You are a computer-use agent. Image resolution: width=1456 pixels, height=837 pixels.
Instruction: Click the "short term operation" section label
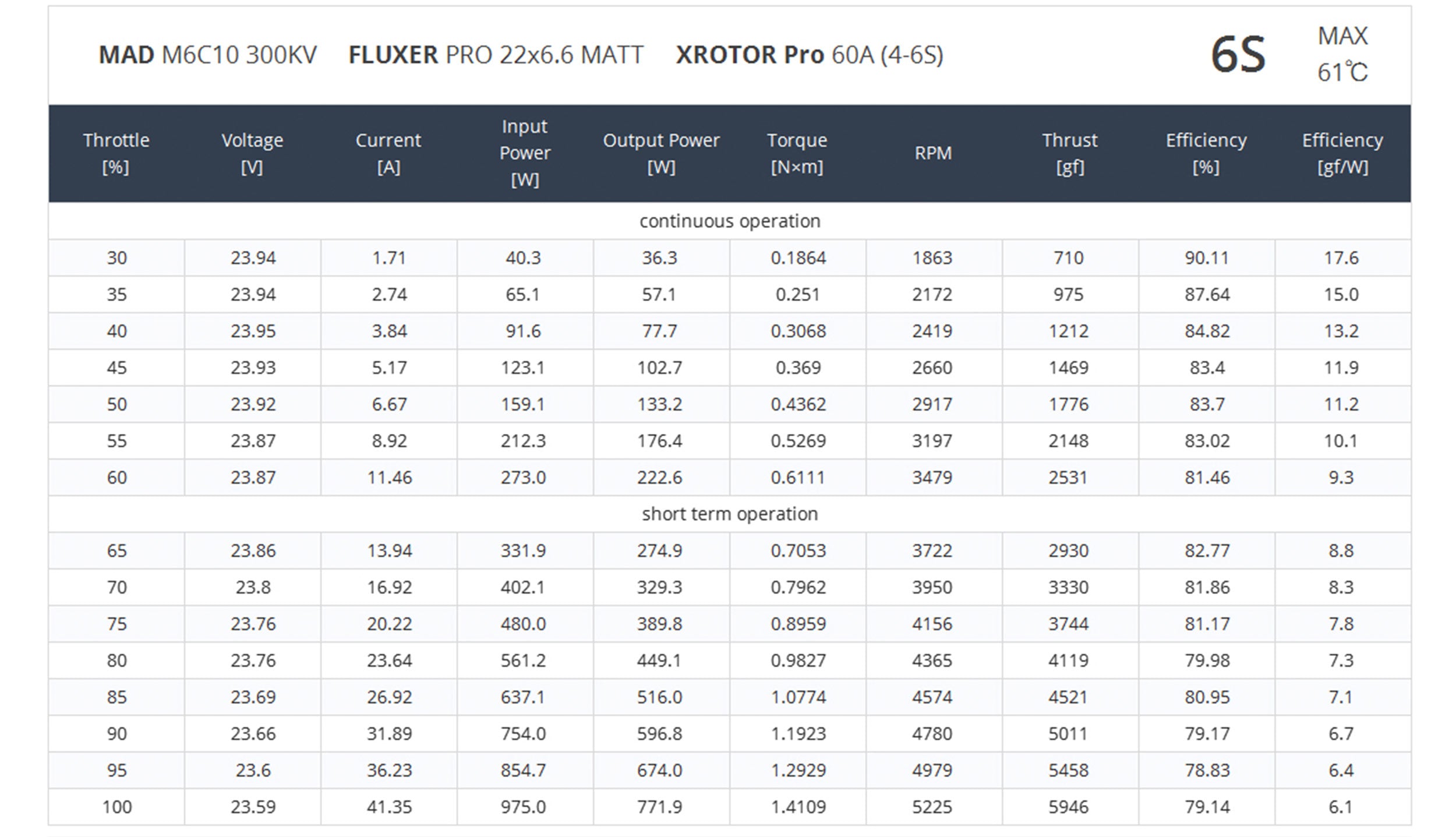pyautogui.click(x=730, y=514)
